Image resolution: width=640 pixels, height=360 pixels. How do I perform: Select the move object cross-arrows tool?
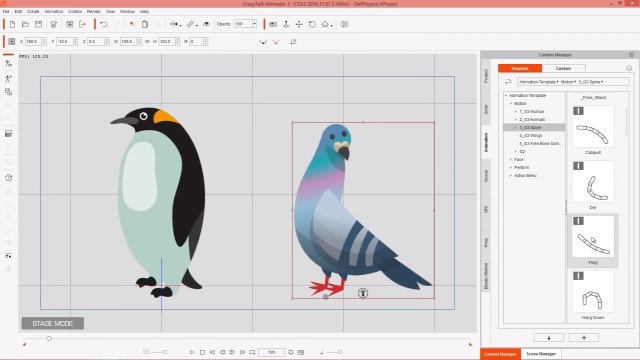[299, 24]
